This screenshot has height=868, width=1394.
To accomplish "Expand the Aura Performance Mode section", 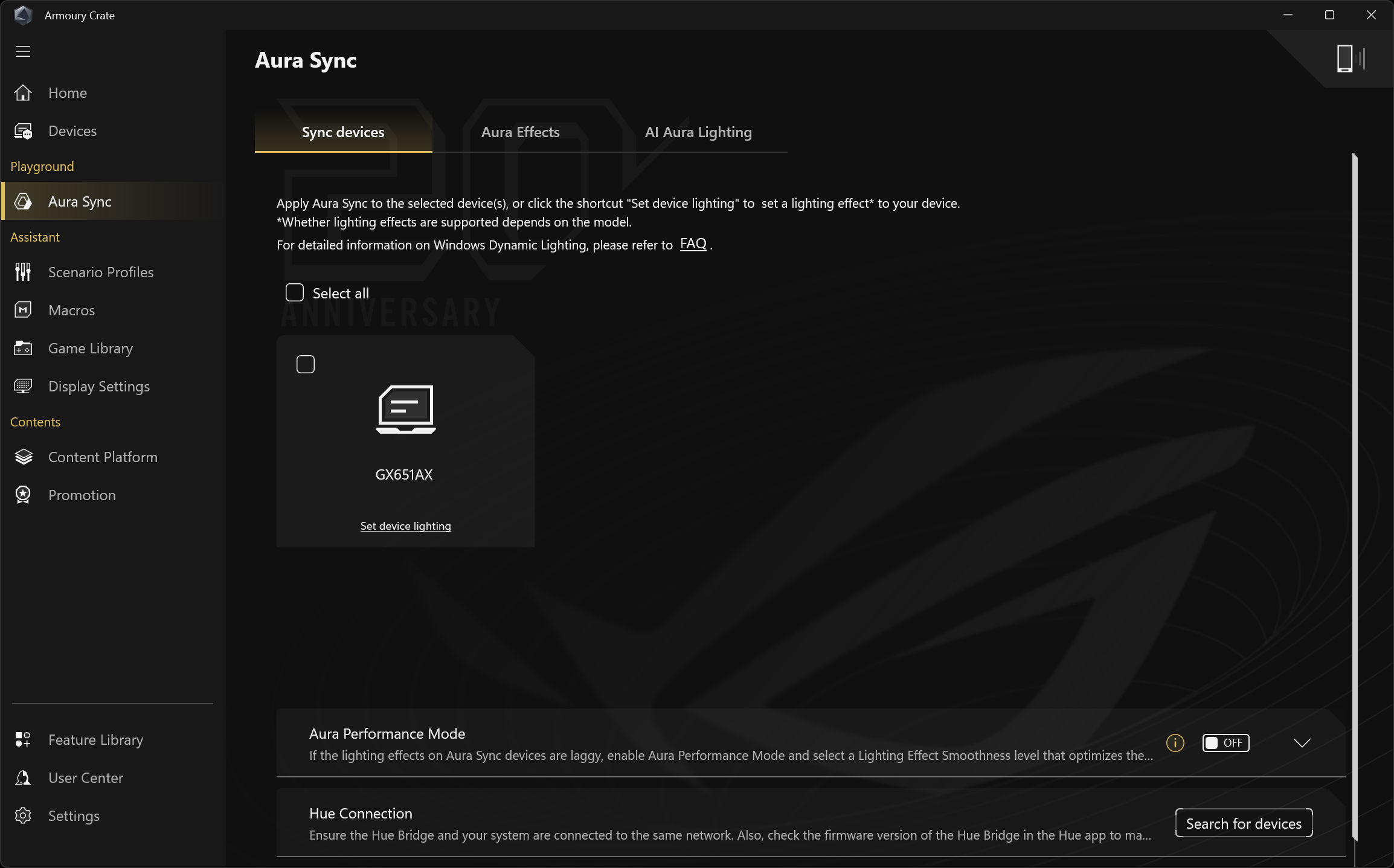I will pos(1302,743).
